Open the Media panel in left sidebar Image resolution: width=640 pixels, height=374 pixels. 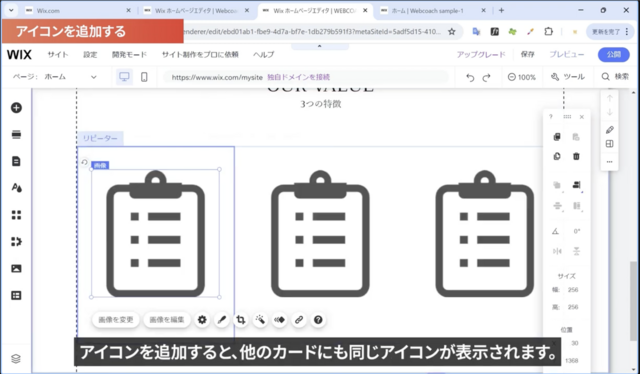point(16,269)
